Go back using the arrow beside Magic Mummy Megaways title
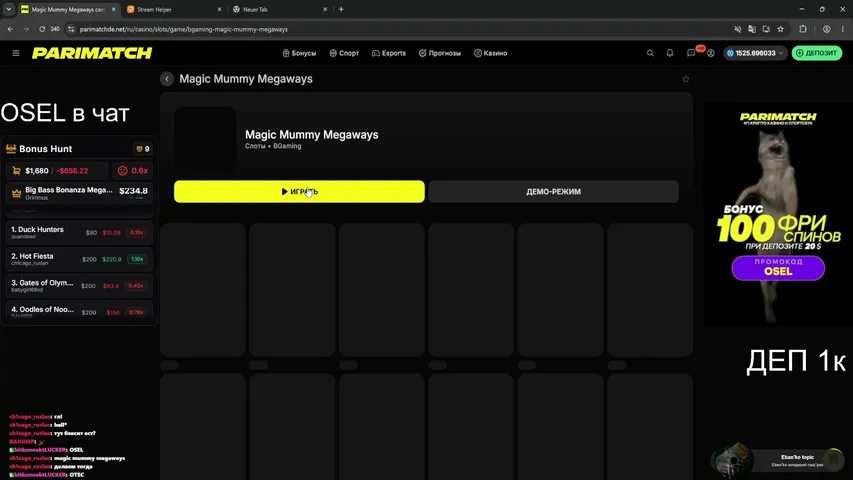Image resolution: width=853 pixels, height=480 pixels. coord(167,79)
